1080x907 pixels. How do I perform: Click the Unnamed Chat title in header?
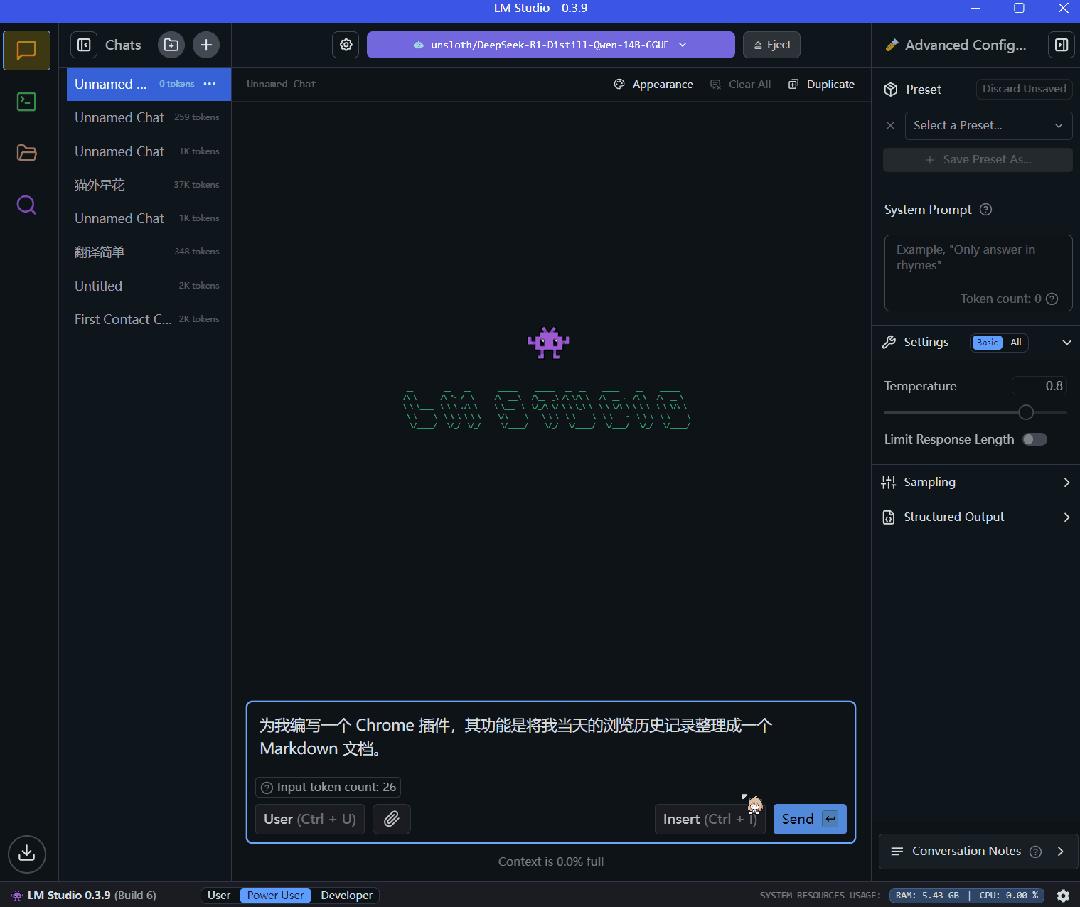click(281, 84)
